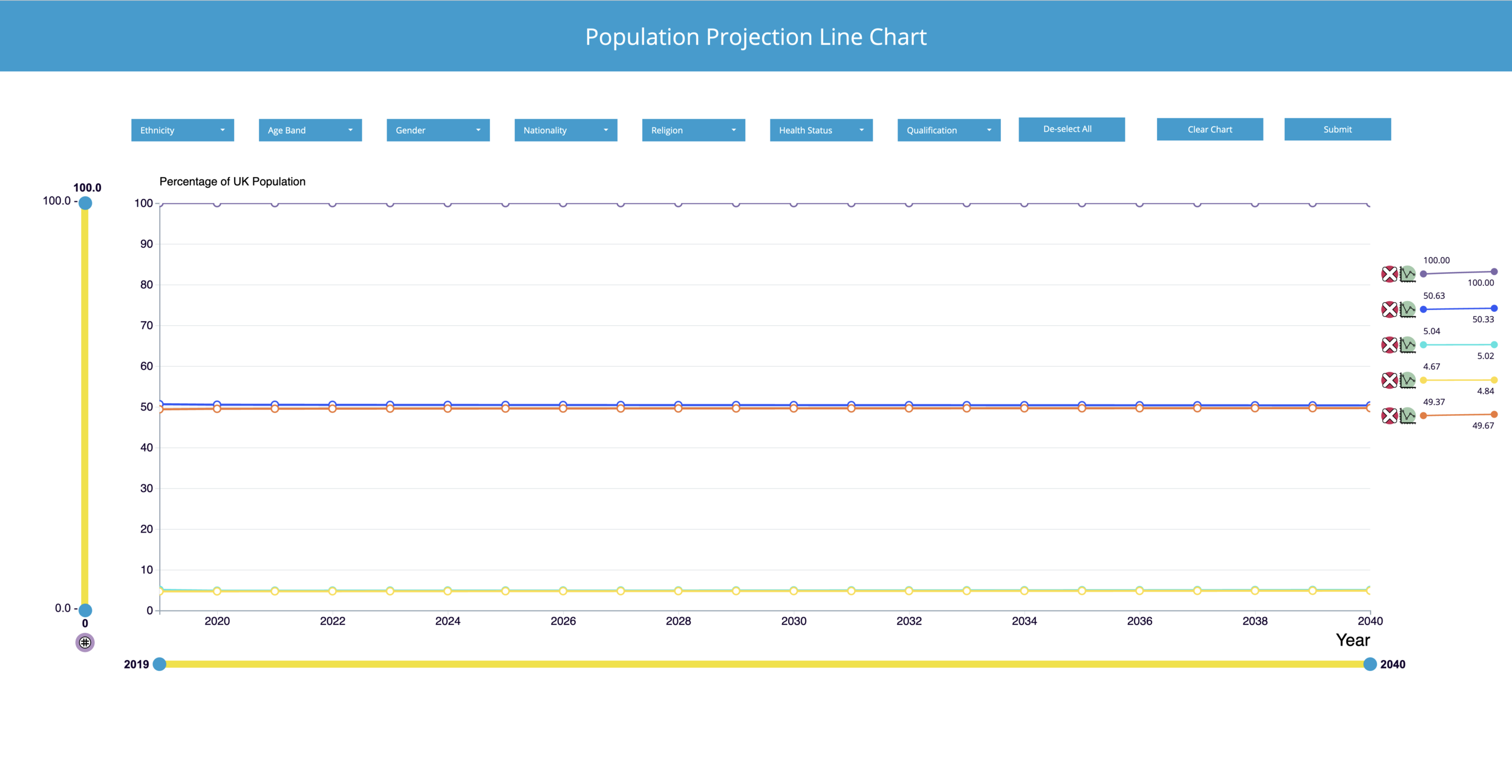Click the yellow line data point at 2036
The height and width of the screenshot is (784, 1512).
point(1139,591)
